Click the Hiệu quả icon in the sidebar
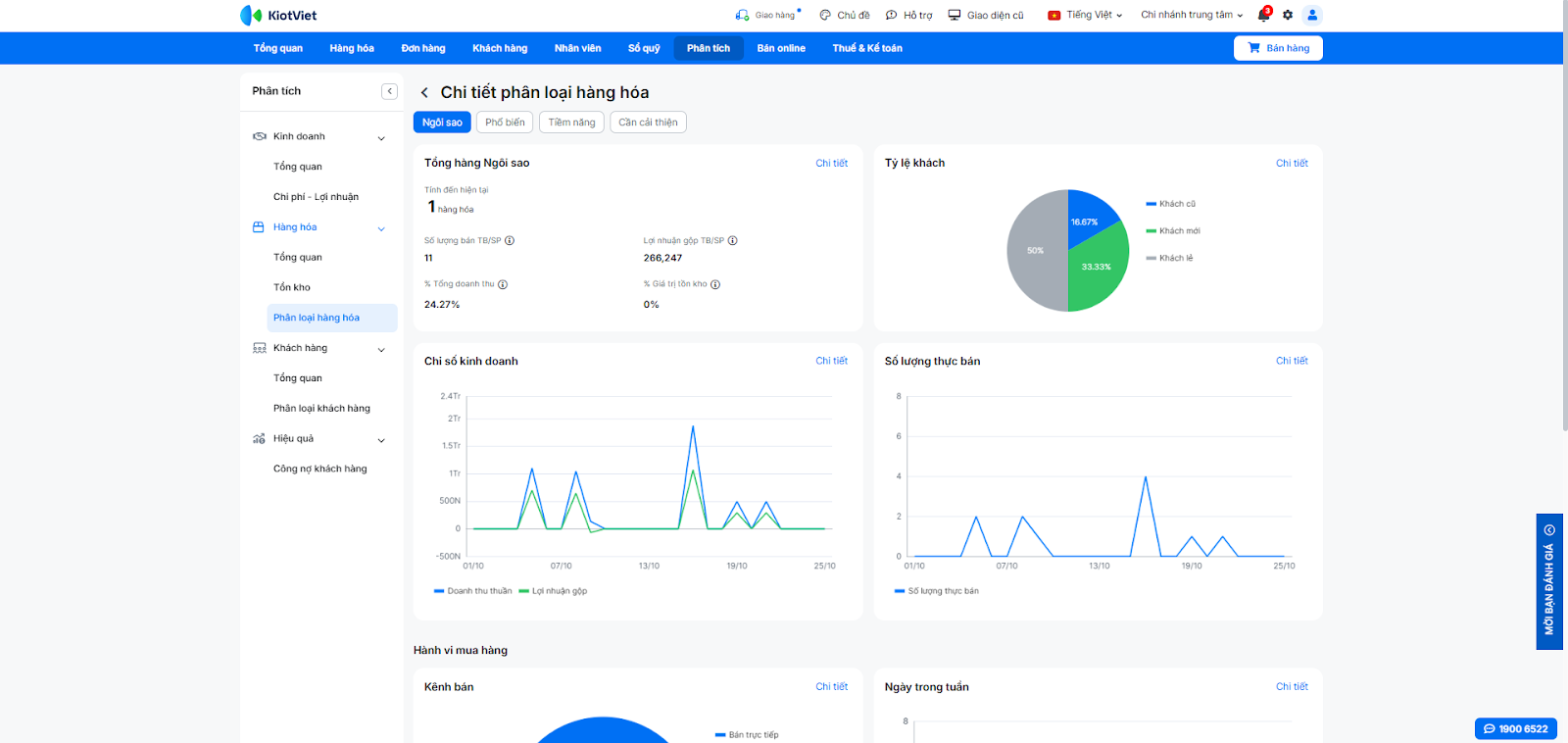1568x743 pixels. coord(259,439)
